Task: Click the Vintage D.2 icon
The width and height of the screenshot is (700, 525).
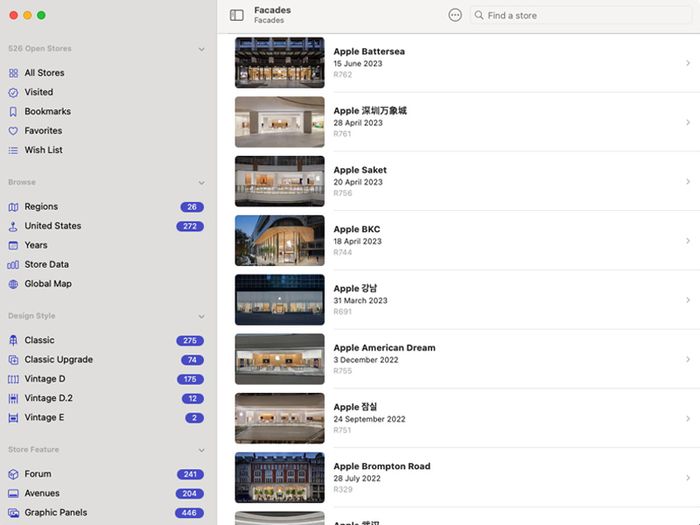Action: coord(13,398)
